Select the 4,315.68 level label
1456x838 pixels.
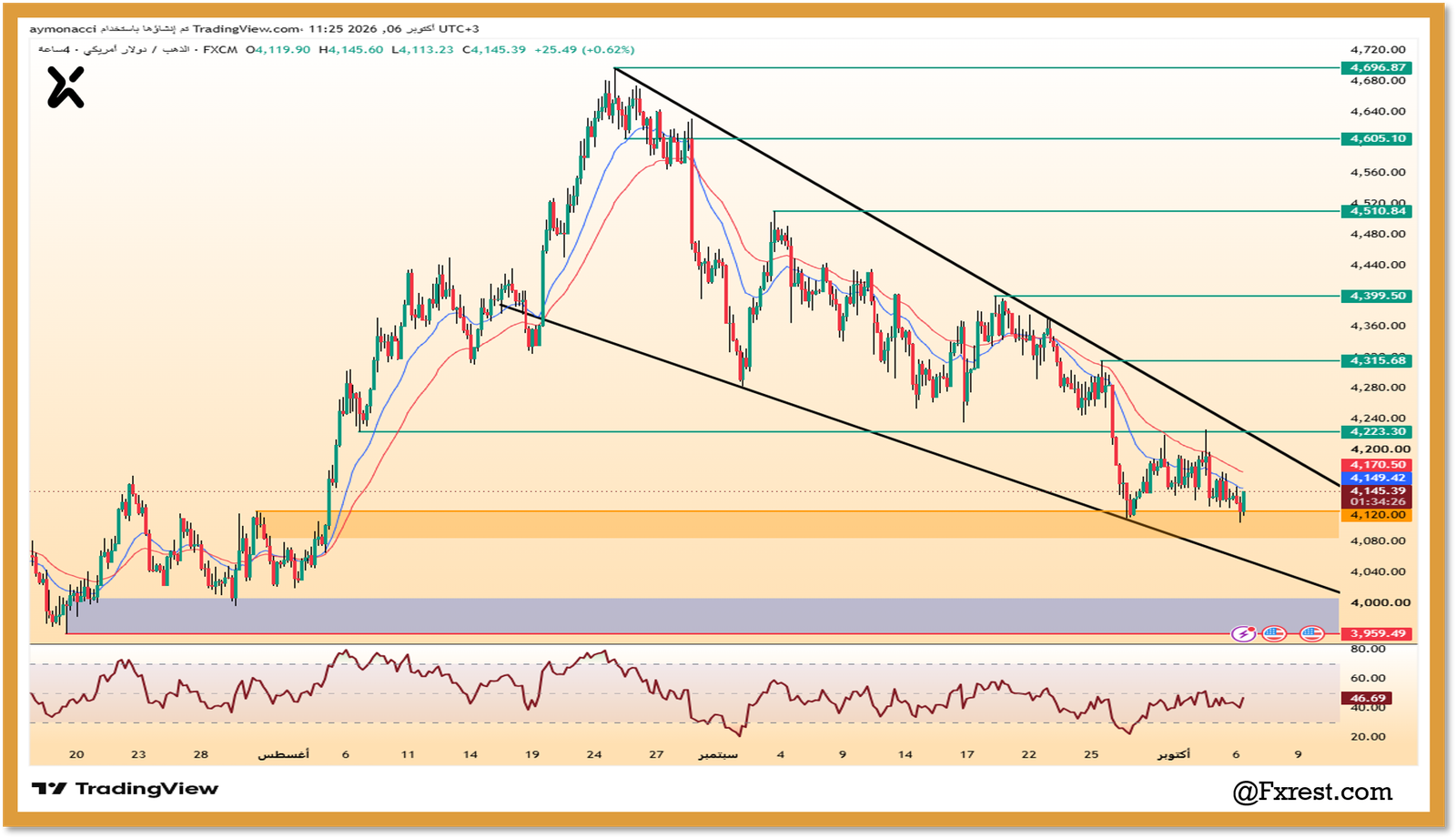(1377, 360)
